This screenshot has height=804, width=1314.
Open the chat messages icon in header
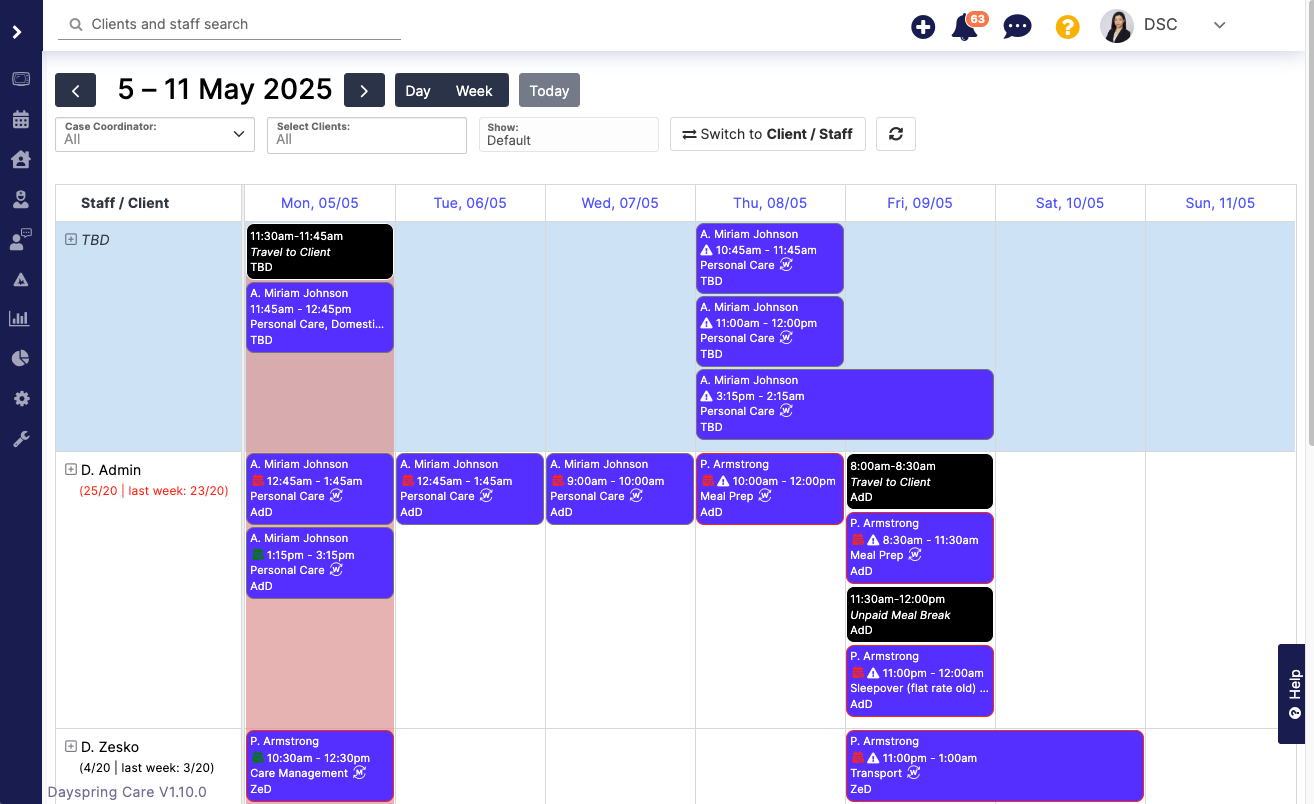coord(1017,27)
